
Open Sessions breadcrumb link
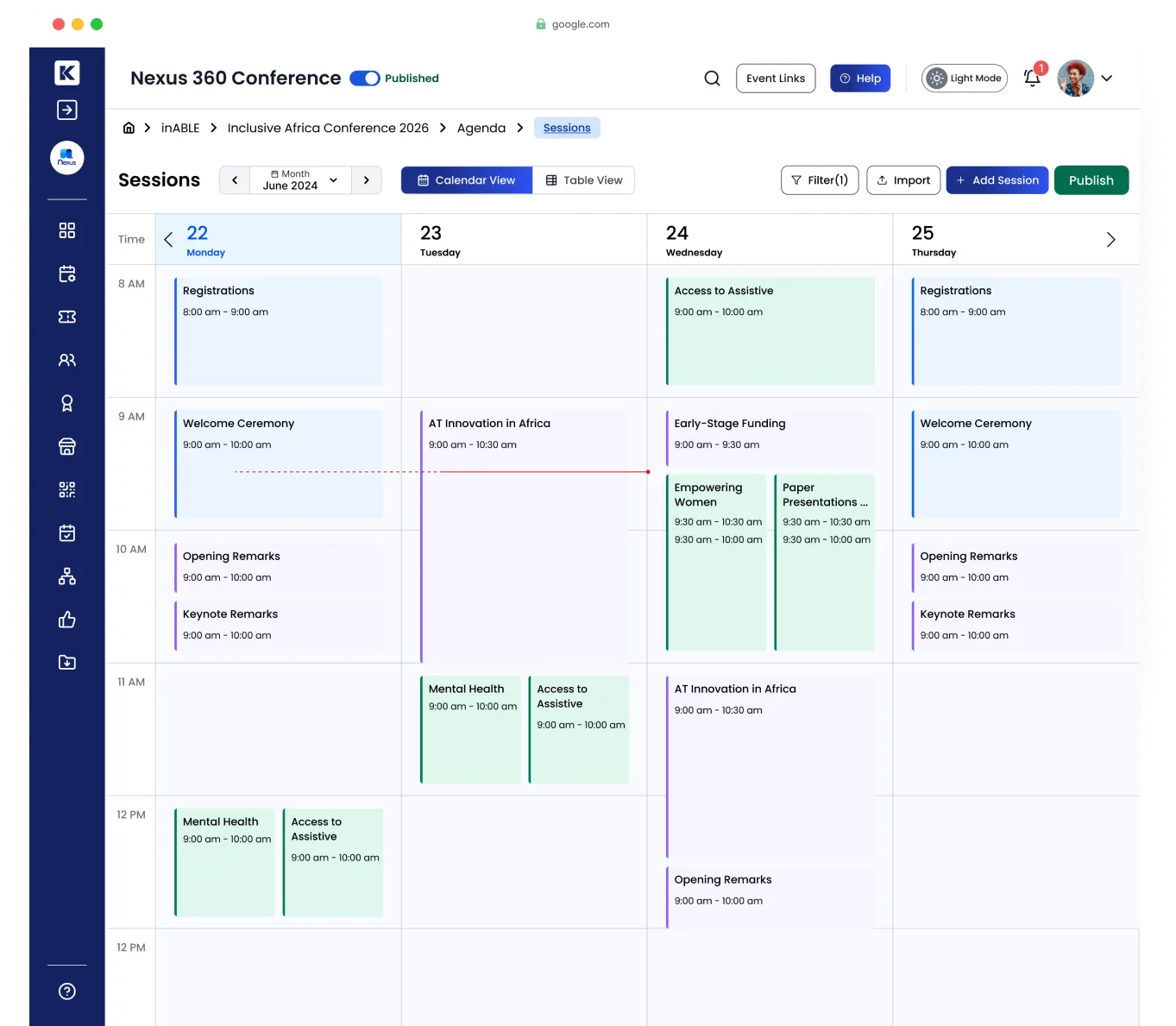(x=567, y=128)
